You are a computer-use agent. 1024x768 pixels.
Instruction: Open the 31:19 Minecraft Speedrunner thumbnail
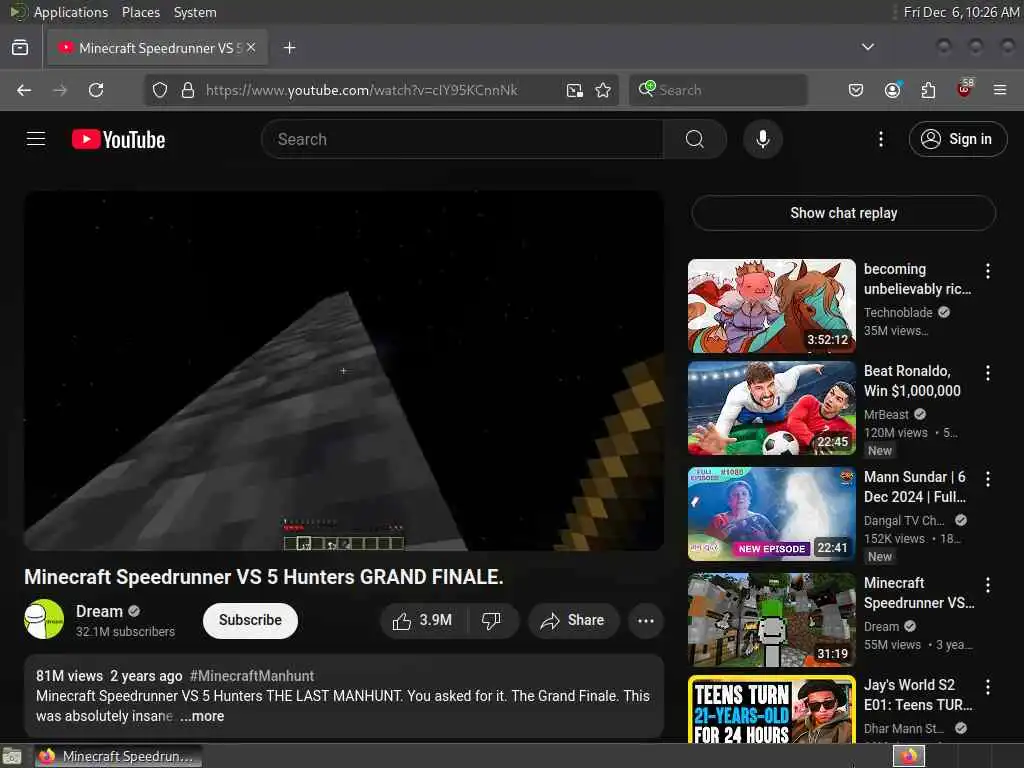[x=771, y=620]
